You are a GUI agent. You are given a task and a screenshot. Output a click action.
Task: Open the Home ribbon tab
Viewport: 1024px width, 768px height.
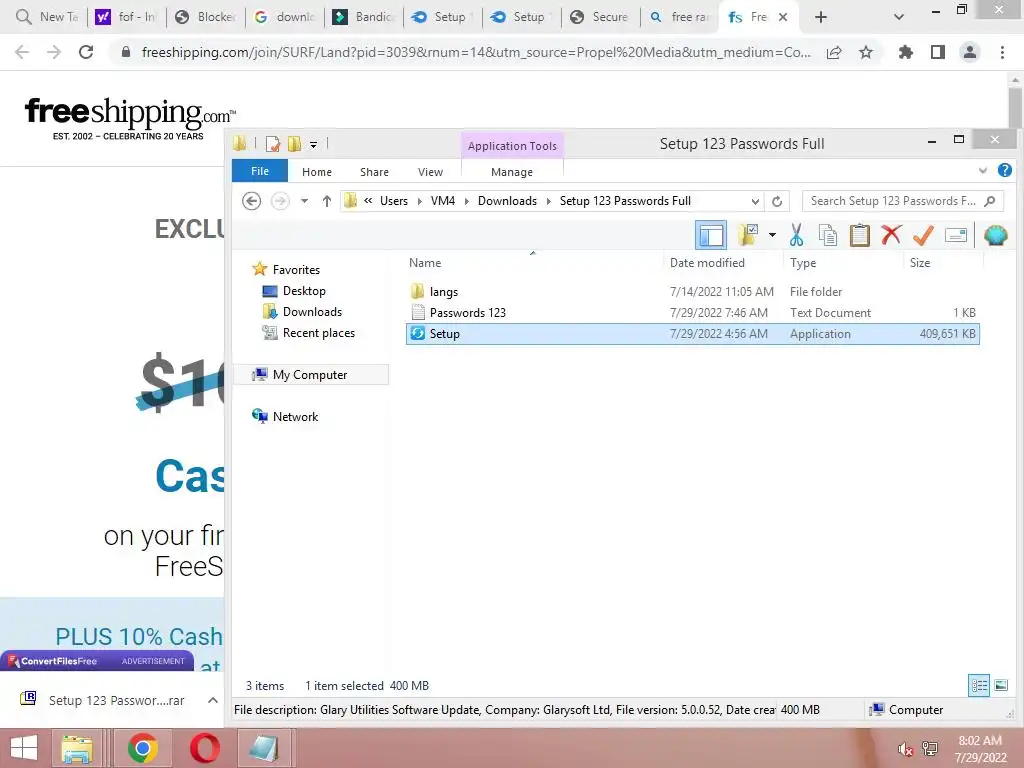tap(317, 172)
